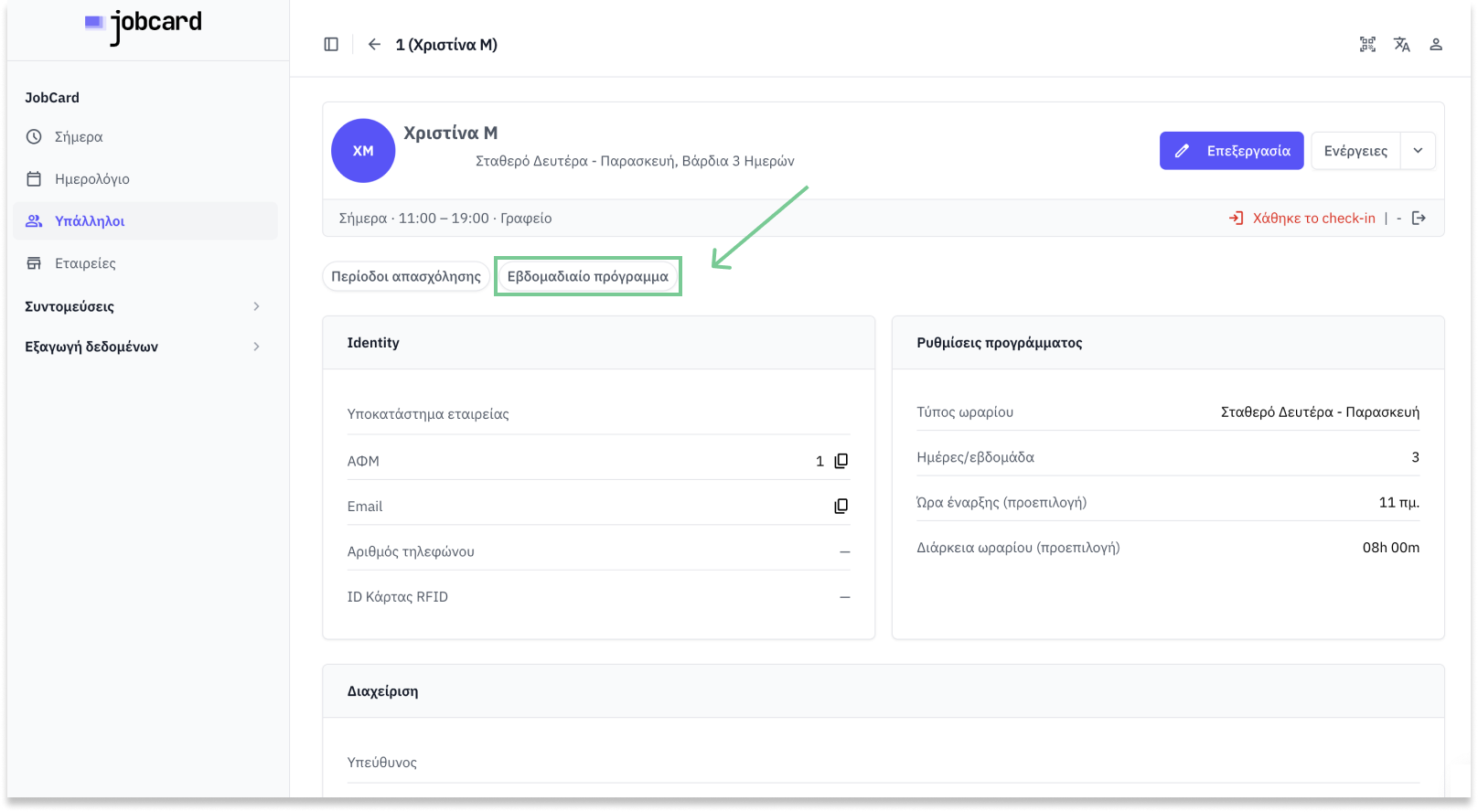Copy the Email value

point(841,506)
